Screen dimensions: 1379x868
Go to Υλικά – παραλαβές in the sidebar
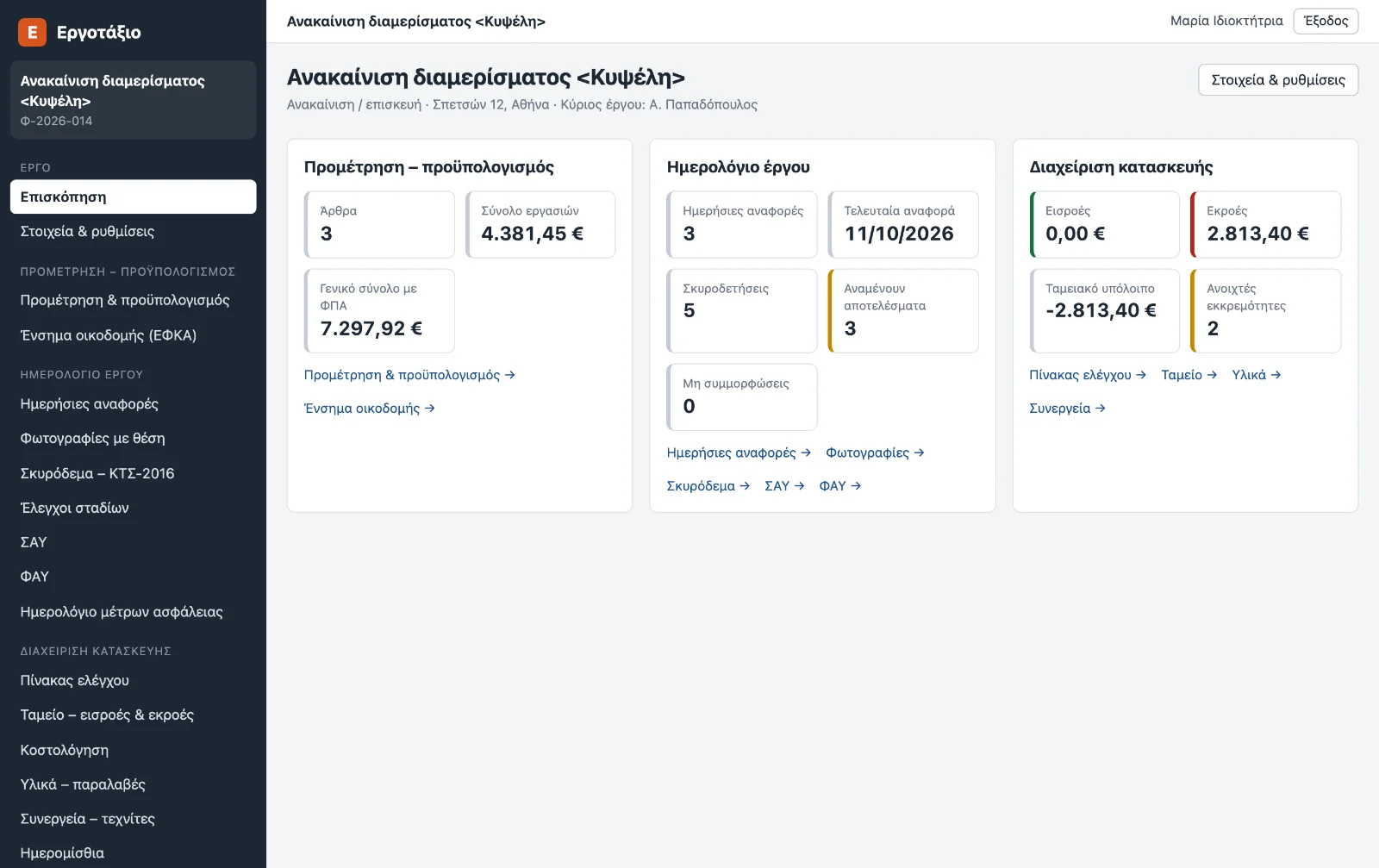click(133, 784)
